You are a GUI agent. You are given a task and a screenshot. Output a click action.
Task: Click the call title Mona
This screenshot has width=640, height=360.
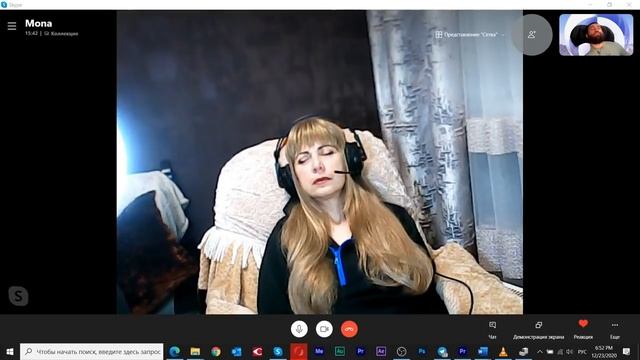(38, 23)
